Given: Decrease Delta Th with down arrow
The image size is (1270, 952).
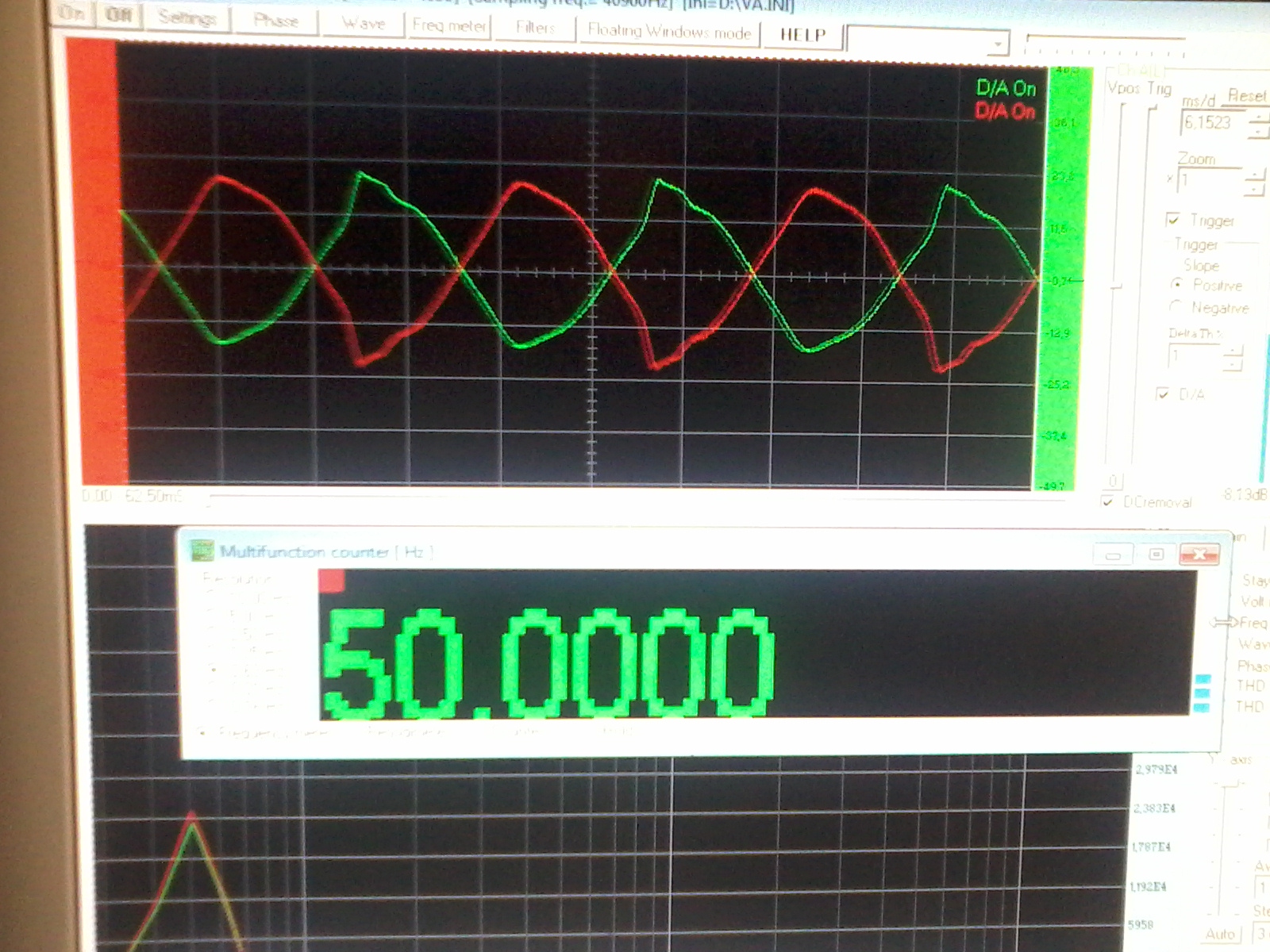Looking at the screenshot, I should point(1233,364).
